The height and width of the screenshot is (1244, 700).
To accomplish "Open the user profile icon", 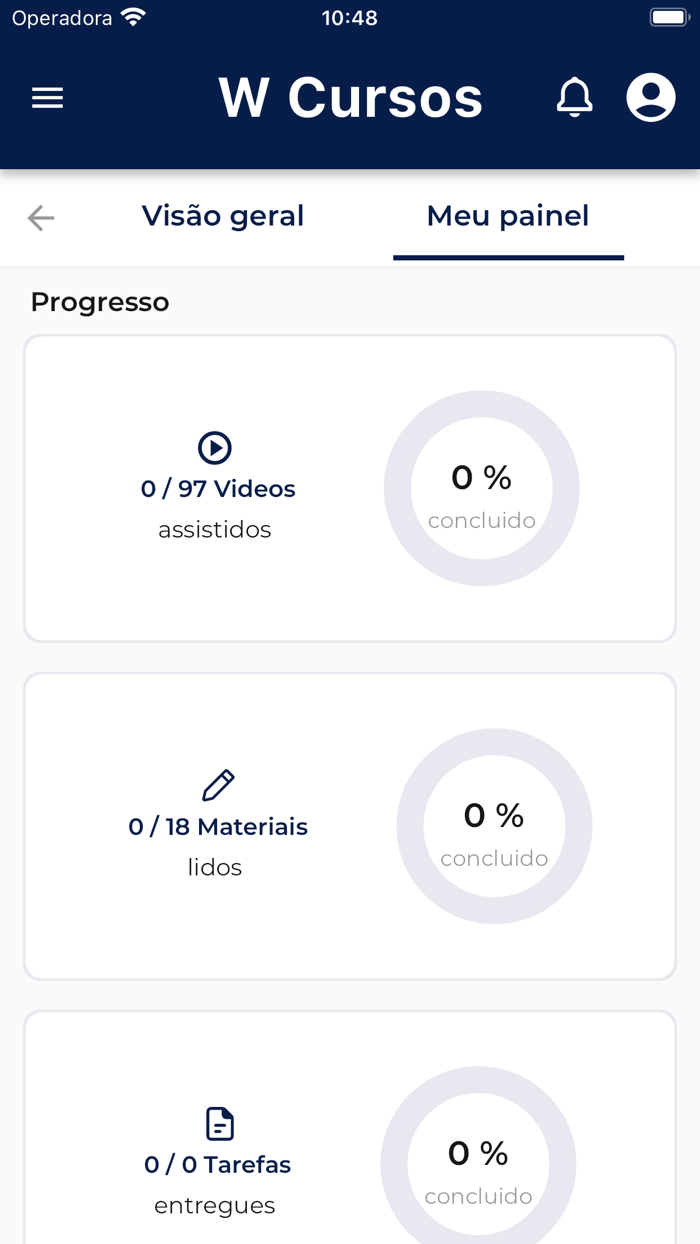I will click(x=650, y=98).
